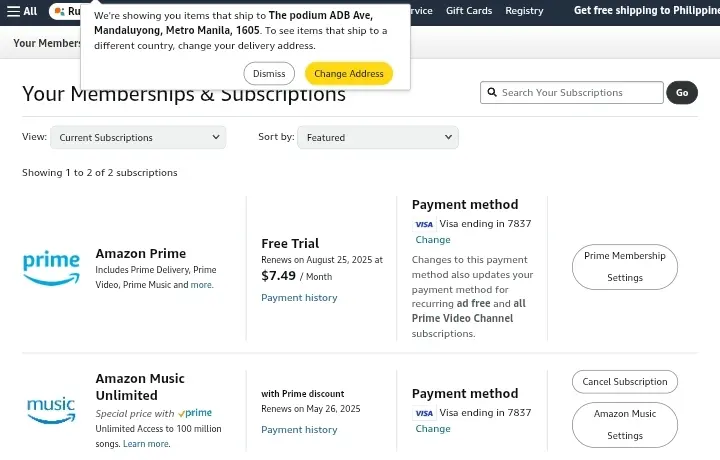This screenshot has width=720, height=460.
Task: Click the Visa card icon for Music
Action: click(x=424, y=413)
